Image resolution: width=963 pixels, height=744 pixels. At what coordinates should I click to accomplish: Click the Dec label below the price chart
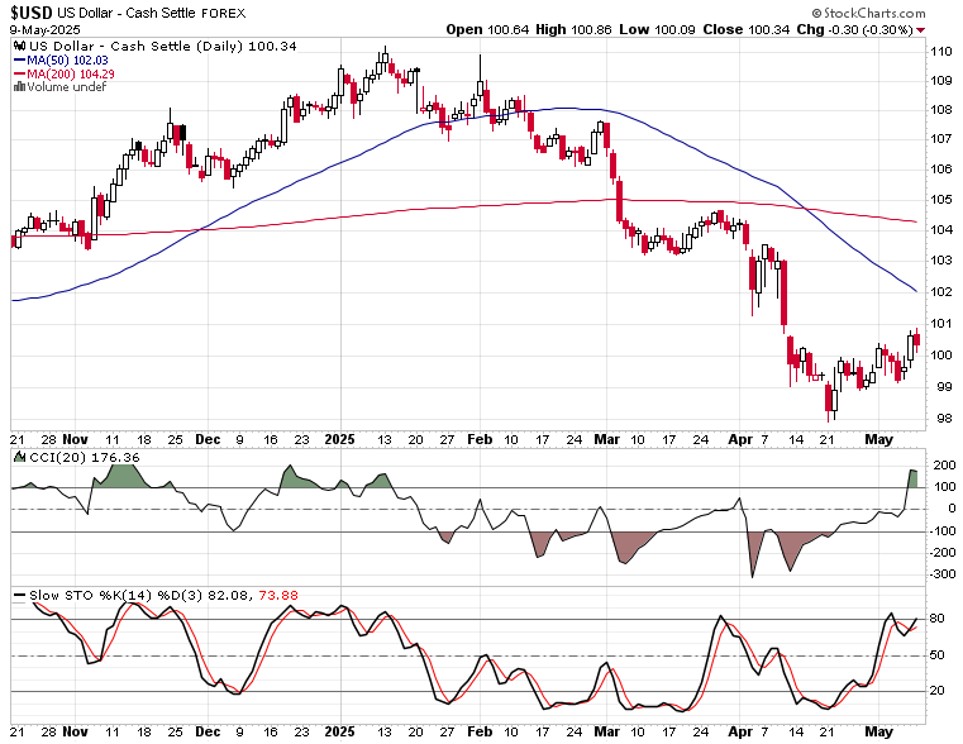(208, 439)
